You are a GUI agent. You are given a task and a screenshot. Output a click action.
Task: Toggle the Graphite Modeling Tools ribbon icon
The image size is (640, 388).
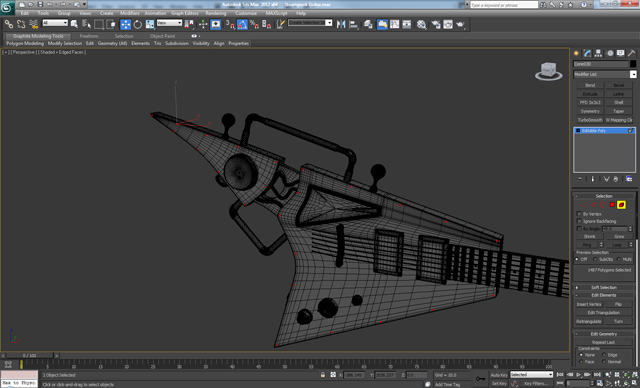[382, 24]
